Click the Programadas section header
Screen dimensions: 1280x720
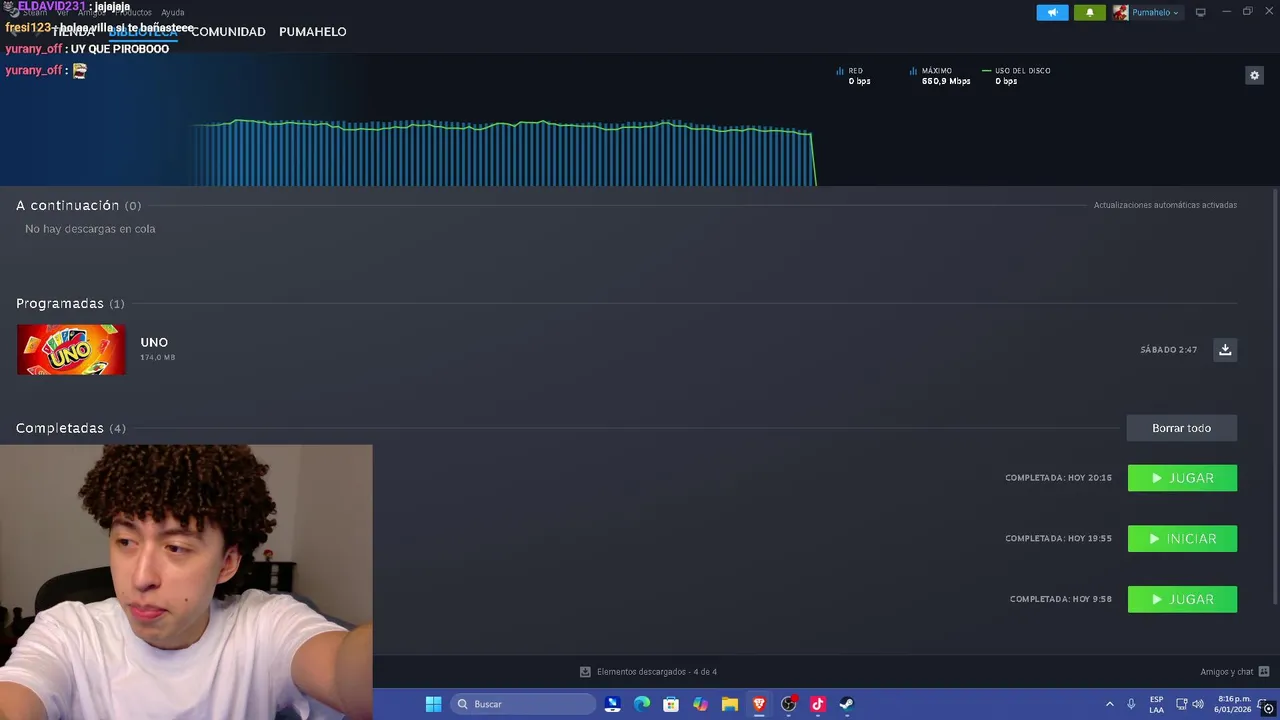70,303
